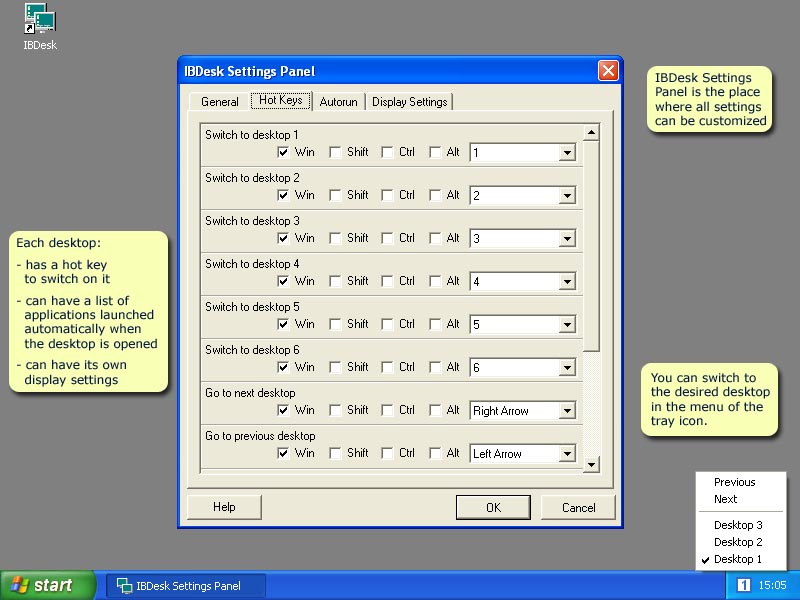Confirm settings with the OK button

coord(493,507)
